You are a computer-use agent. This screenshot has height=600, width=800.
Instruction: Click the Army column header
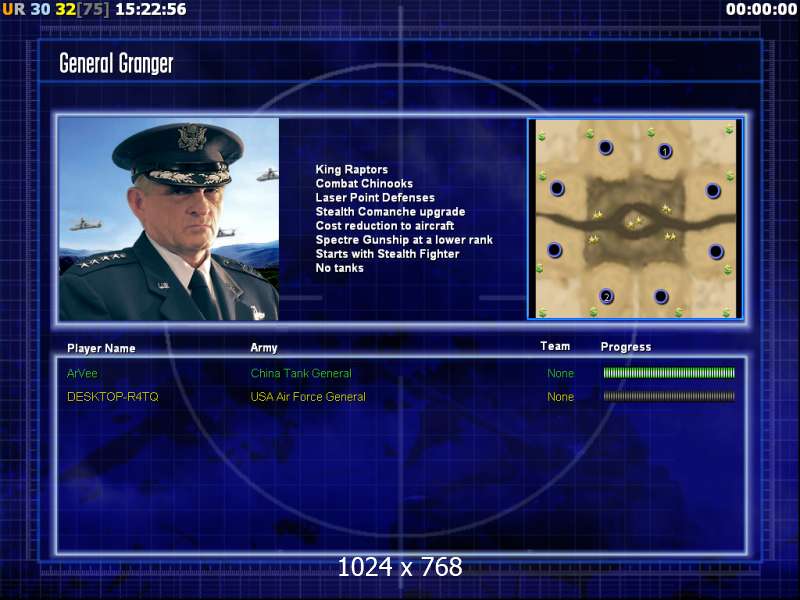(x=264, y=348)
